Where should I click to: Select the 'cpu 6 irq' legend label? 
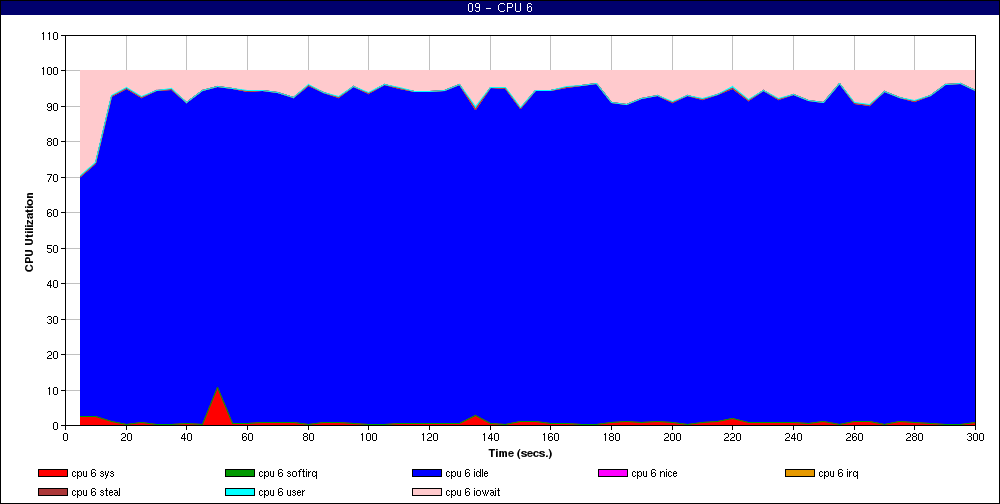coord(839,473)
